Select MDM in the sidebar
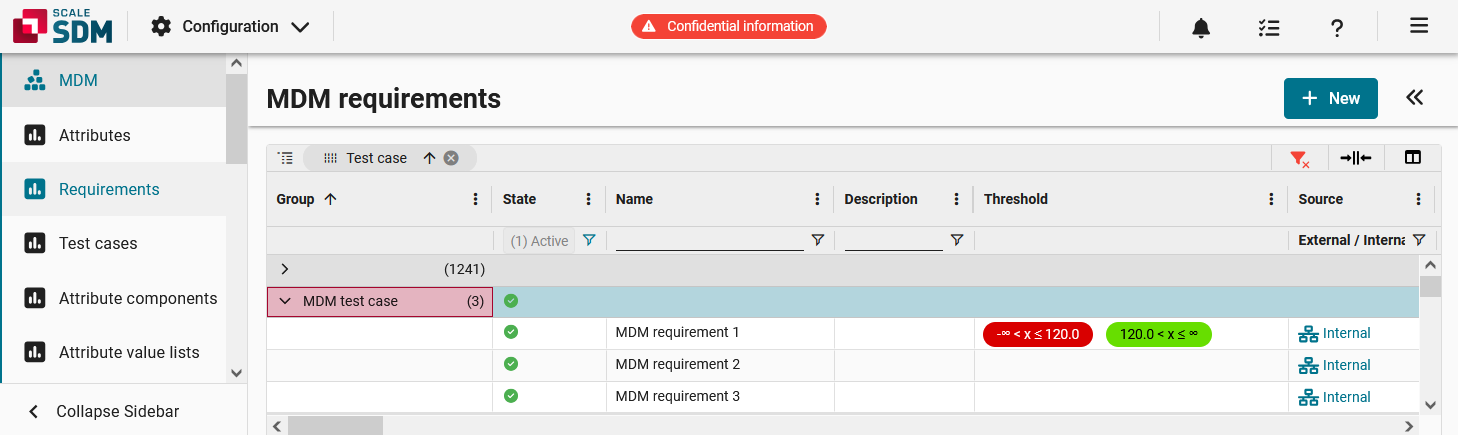The image size is (1458, 435). [113, 80]
